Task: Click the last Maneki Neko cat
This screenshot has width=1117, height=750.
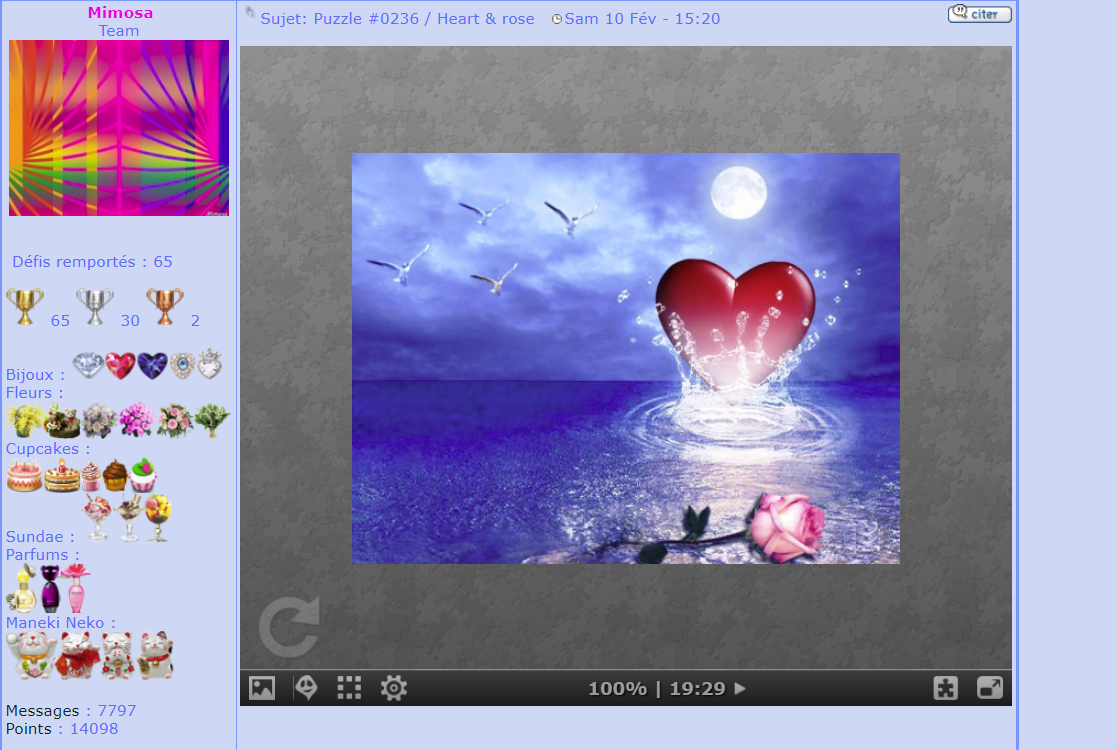Action: point(156,655)
